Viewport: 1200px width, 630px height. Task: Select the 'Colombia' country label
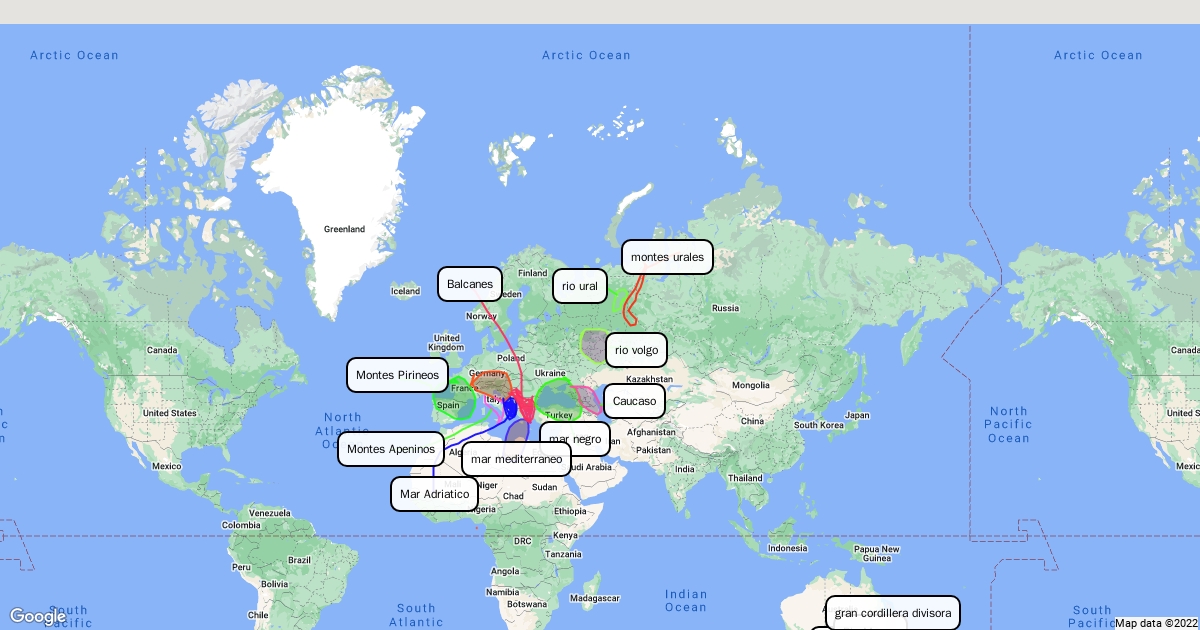tap(241, 525)
